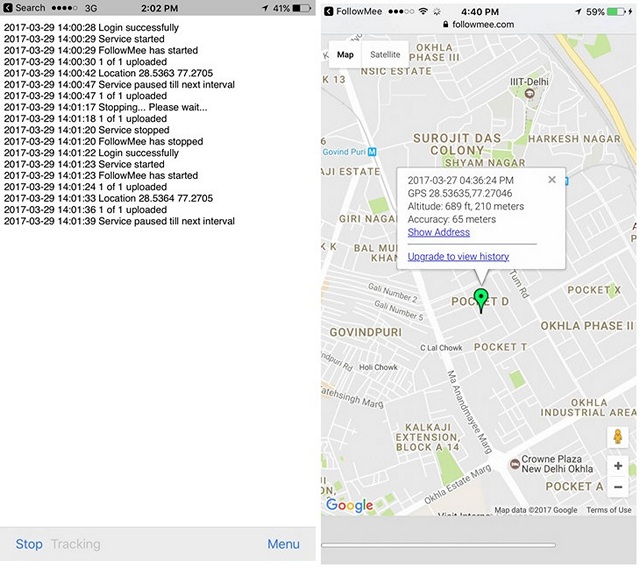Select log line 'Location 28.5363 77.2705'

(x=109, y=73)
